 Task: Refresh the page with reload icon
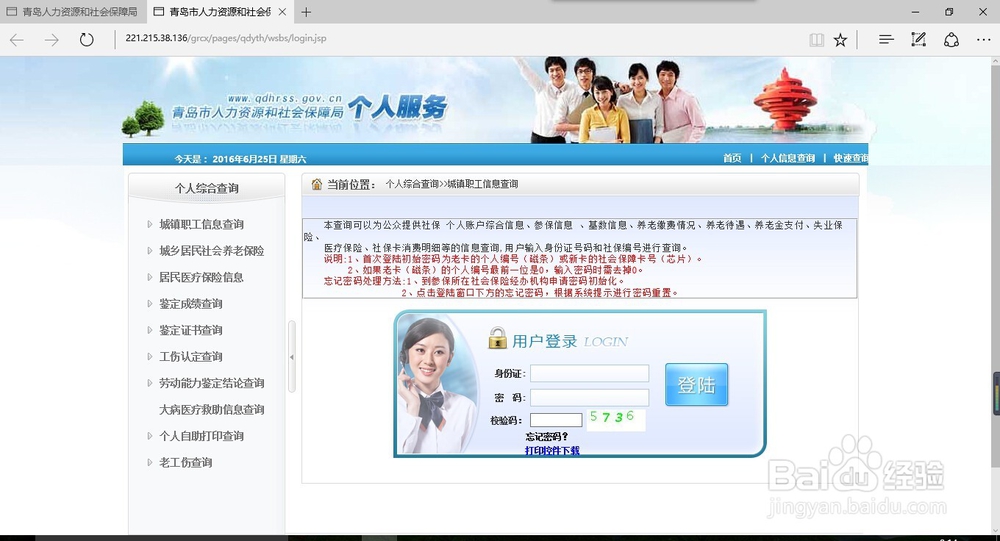tap(86, 40)
